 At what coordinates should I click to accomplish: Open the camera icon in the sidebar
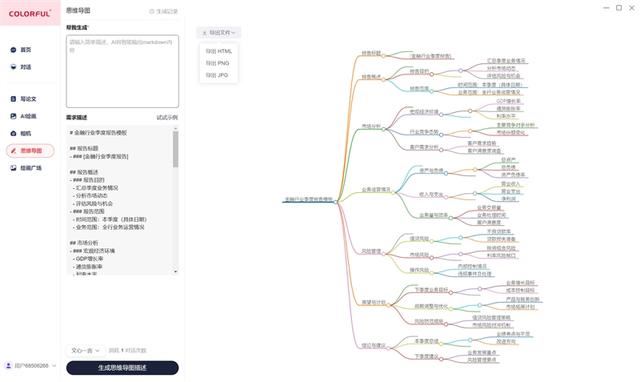coord(13,133)
